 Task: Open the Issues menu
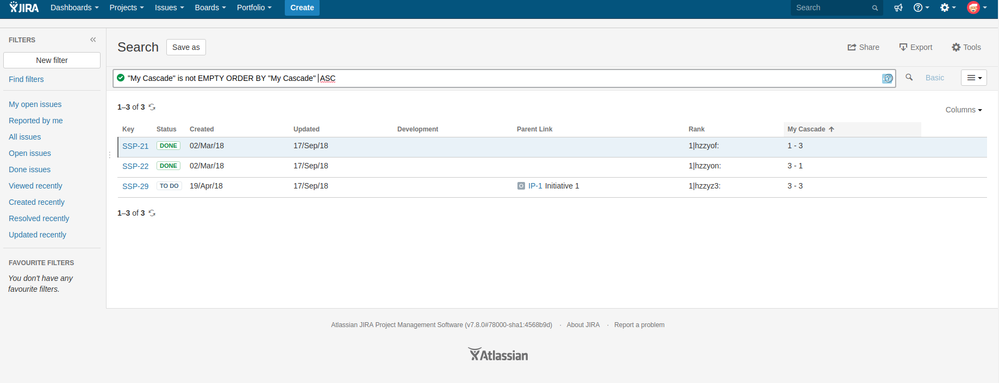coord(169,8)
